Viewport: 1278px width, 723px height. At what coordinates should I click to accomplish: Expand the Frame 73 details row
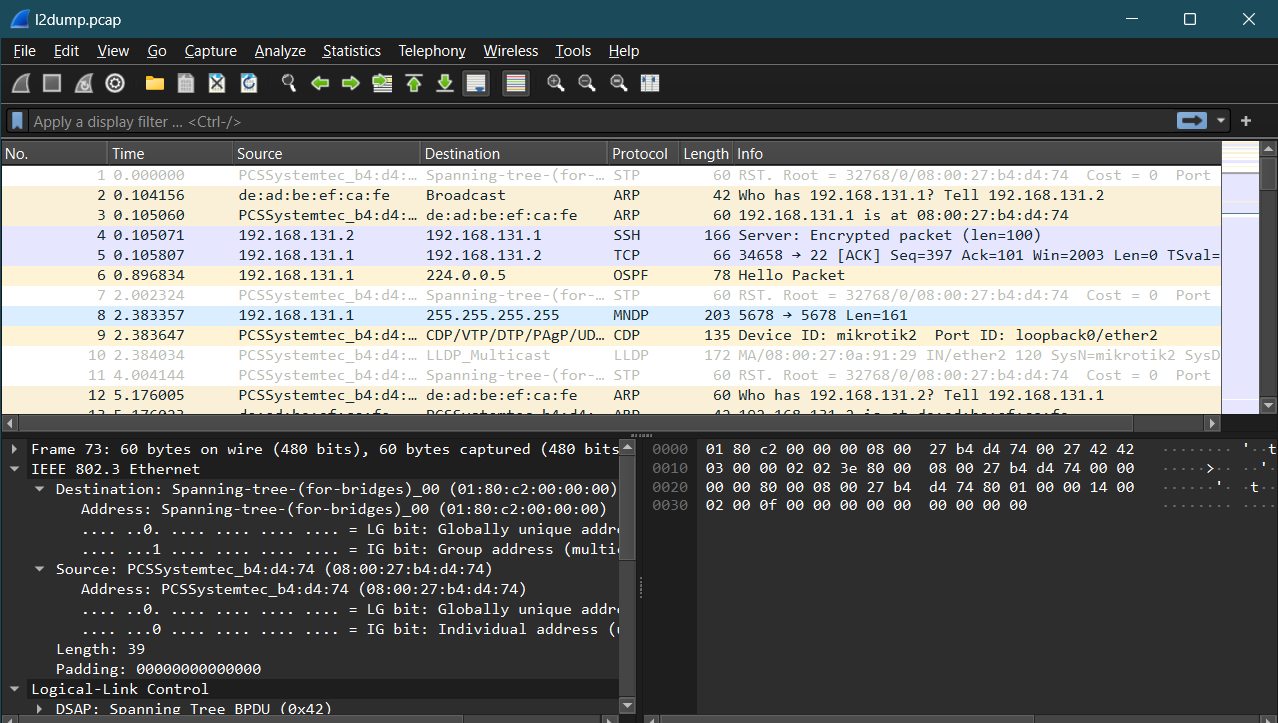pos(15,449)
